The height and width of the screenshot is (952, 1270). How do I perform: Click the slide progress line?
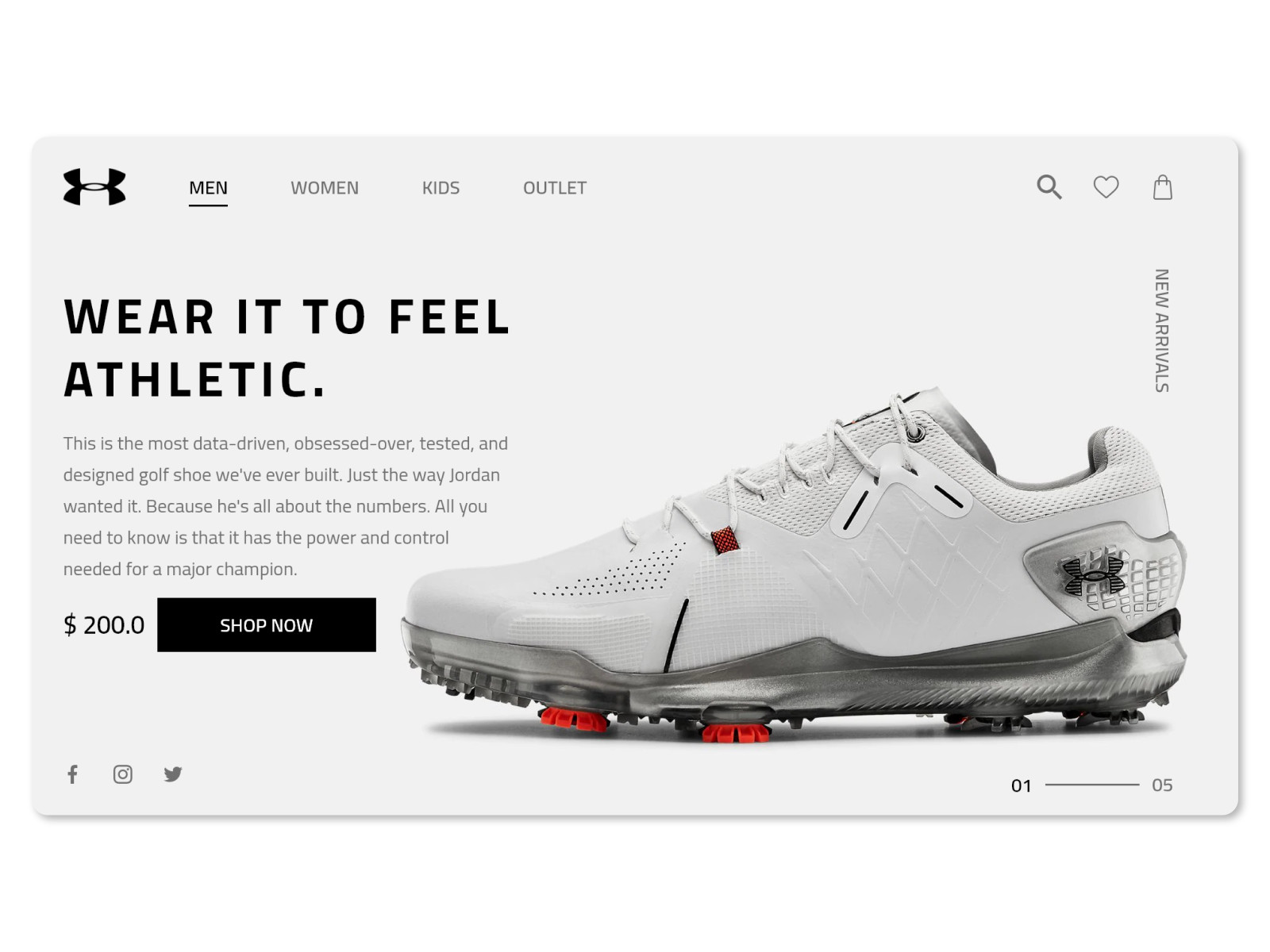(1092, 785)
